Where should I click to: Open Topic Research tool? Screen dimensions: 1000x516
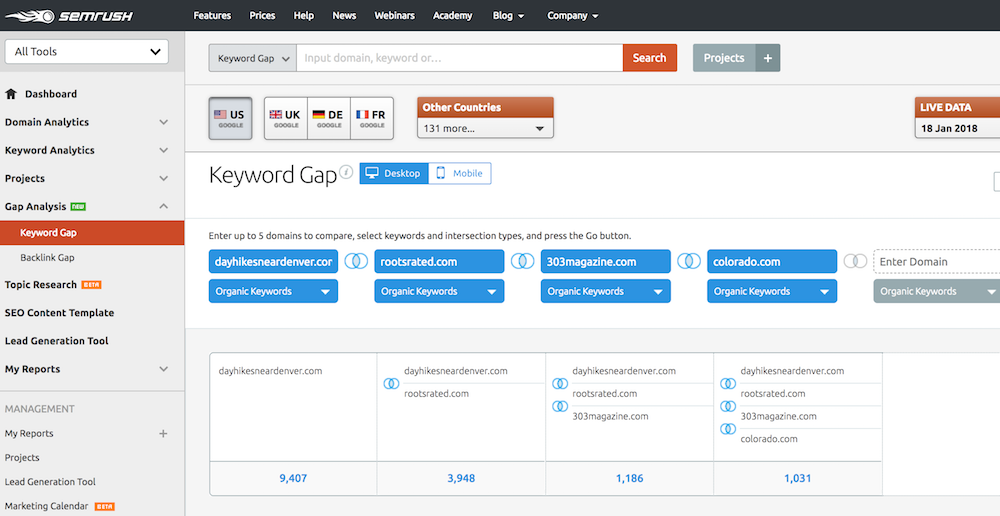tap(41, 285)
